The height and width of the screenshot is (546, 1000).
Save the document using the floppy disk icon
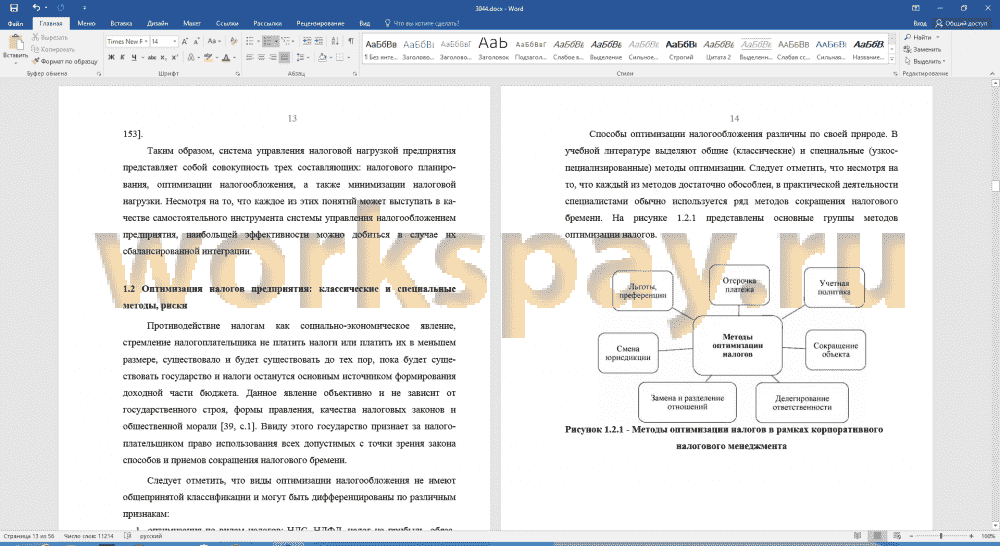(14, 8)
